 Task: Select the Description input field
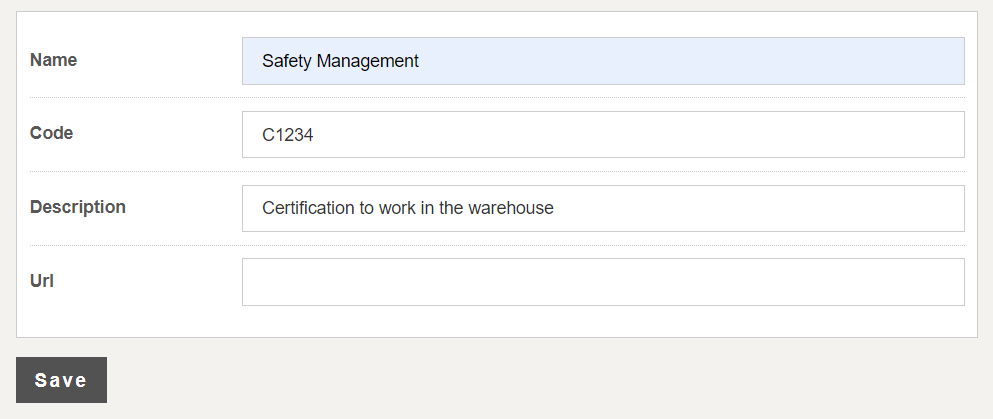(x=602, y=208)
